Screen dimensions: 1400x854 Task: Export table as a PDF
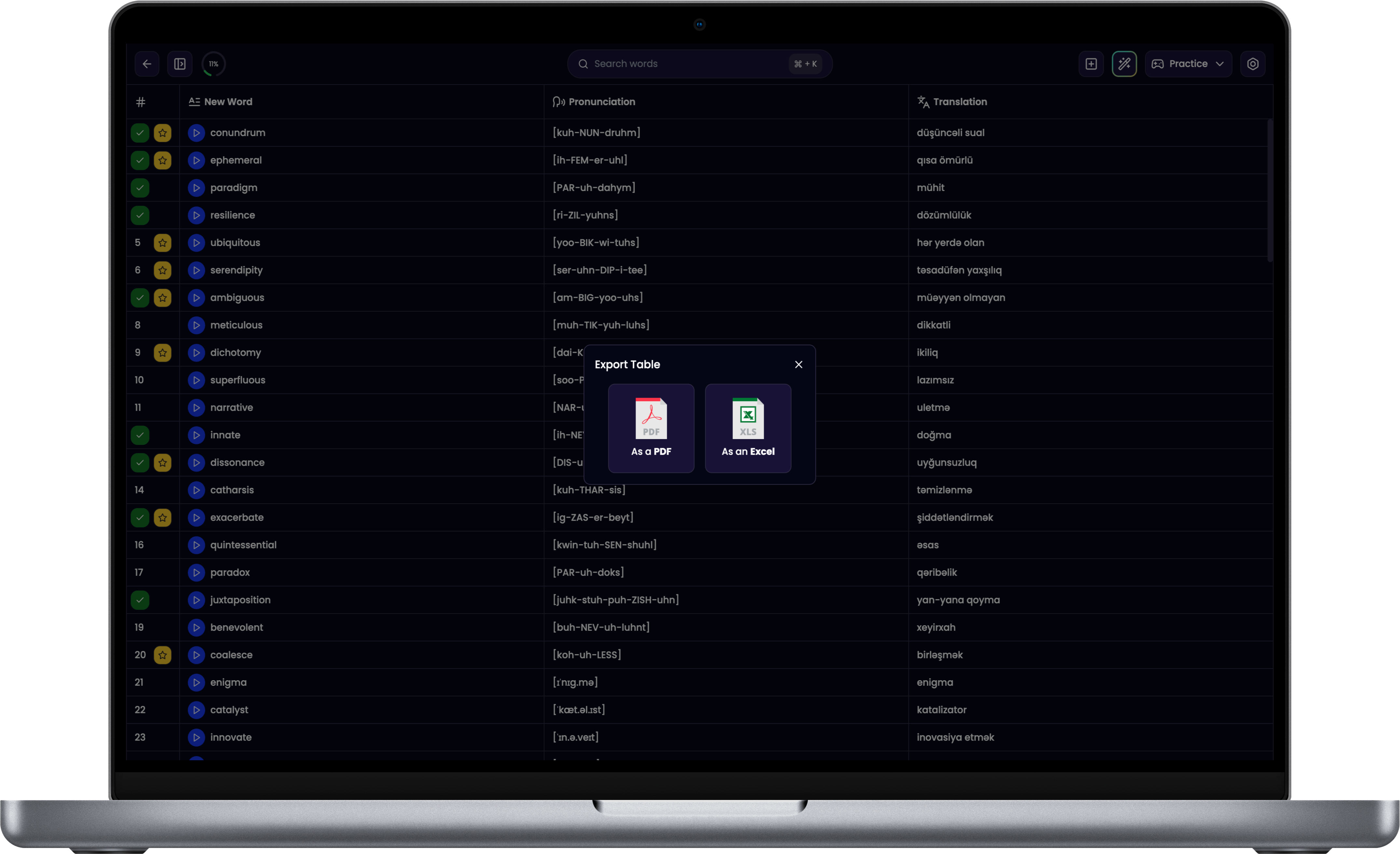(x=651, y=428)
